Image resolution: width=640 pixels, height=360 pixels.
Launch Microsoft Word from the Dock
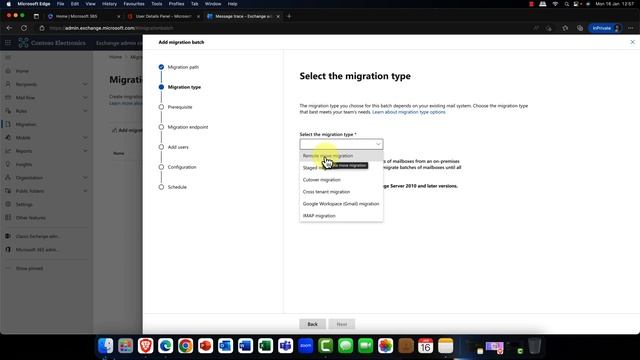click(x=245, y=346)
